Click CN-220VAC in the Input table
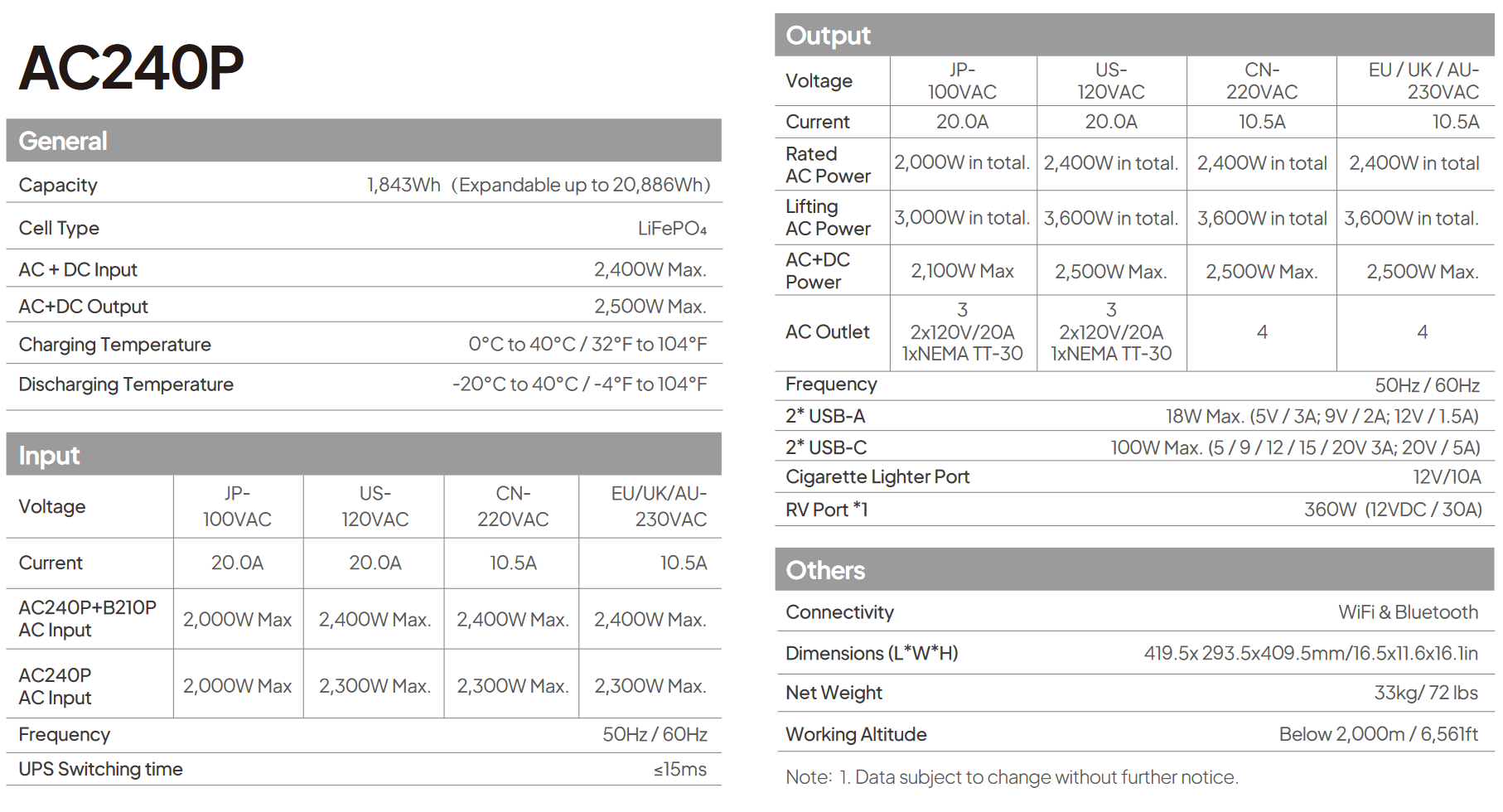 [512, 506]
